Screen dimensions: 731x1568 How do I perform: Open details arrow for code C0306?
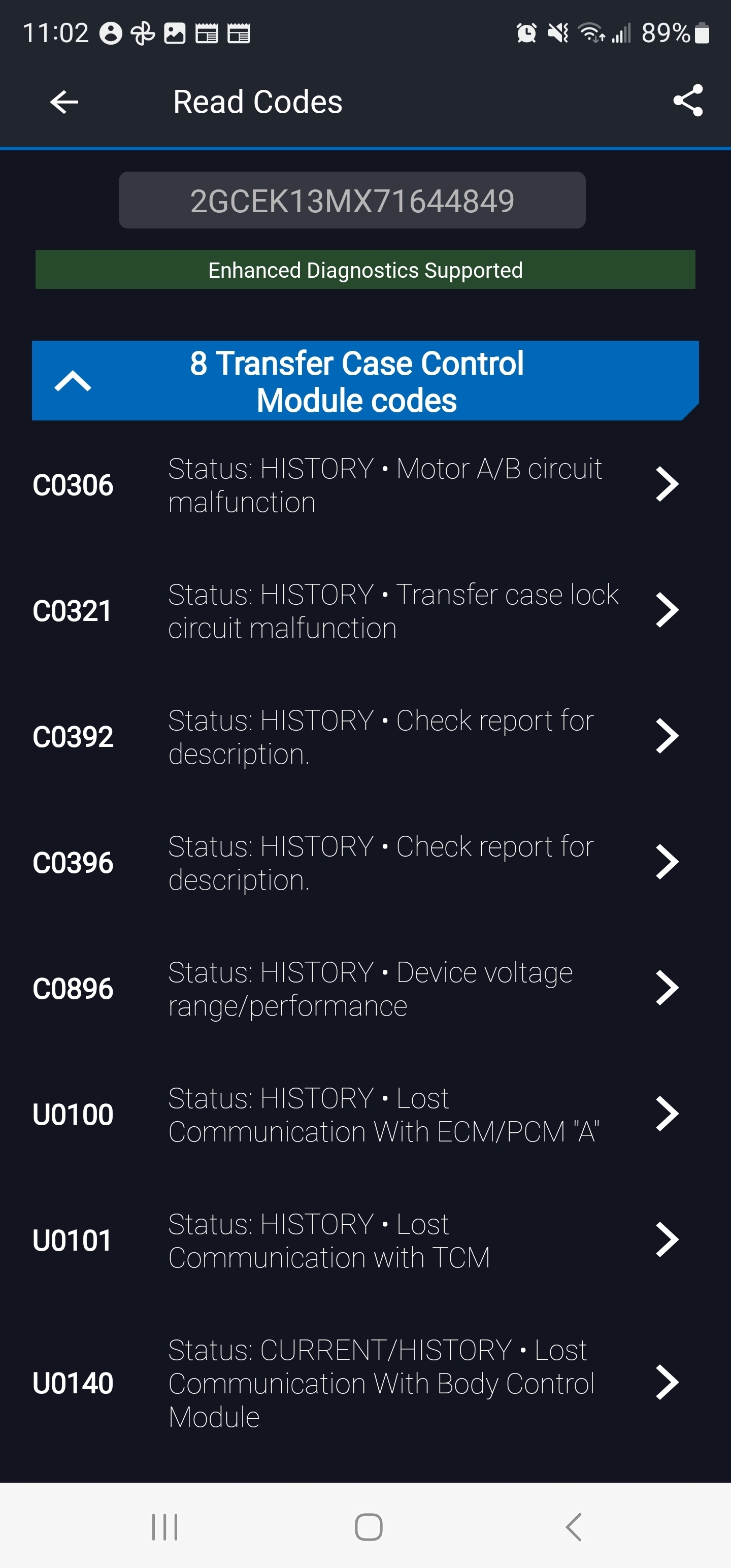667,484
